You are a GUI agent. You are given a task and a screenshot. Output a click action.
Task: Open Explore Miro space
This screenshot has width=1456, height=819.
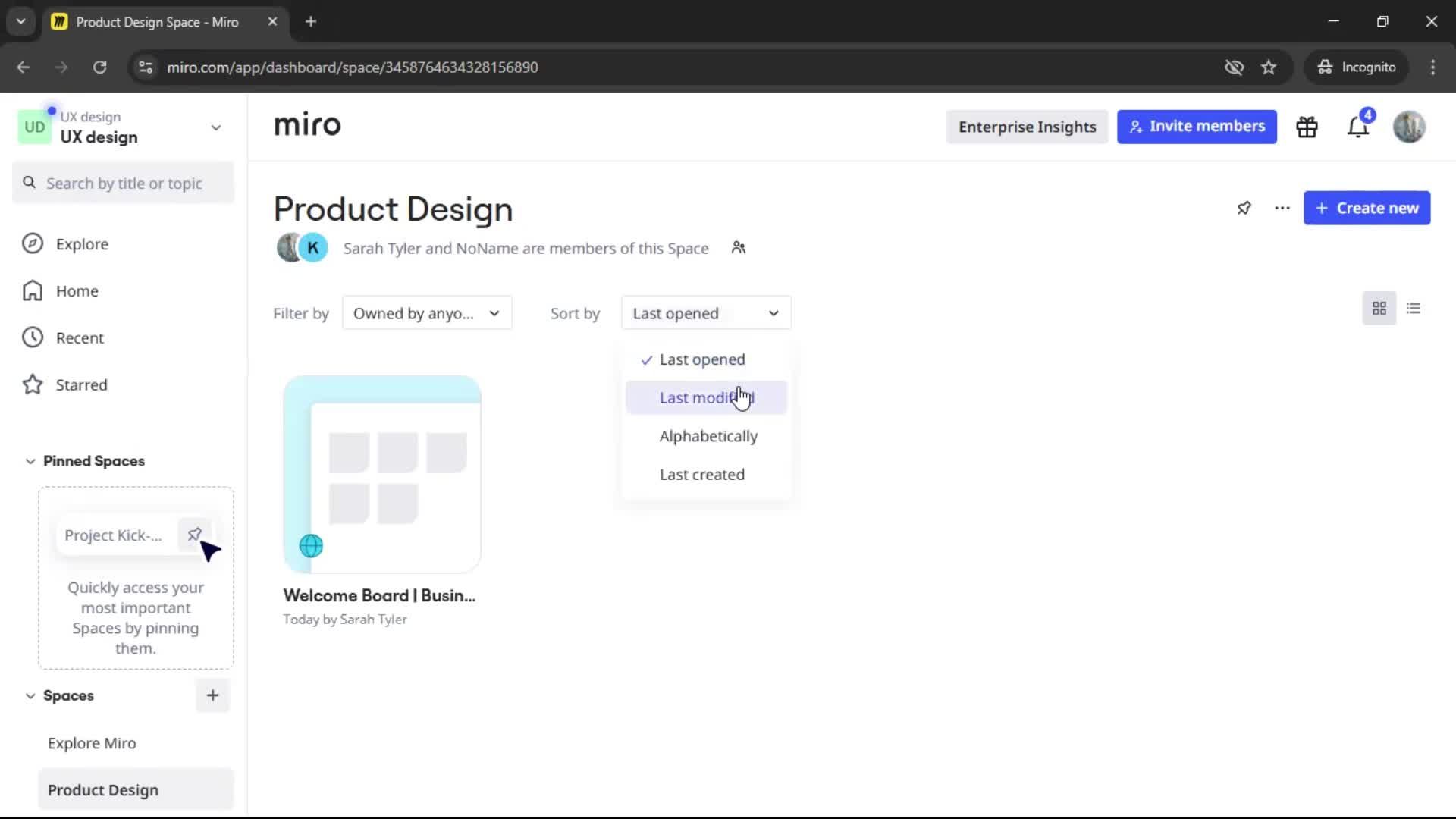(92, 743)
